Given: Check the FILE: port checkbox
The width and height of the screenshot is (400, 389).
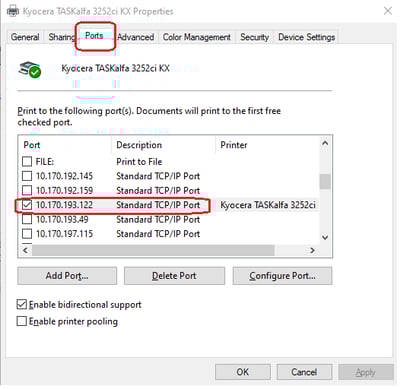Looking at the screenshot, I should 27,162.
